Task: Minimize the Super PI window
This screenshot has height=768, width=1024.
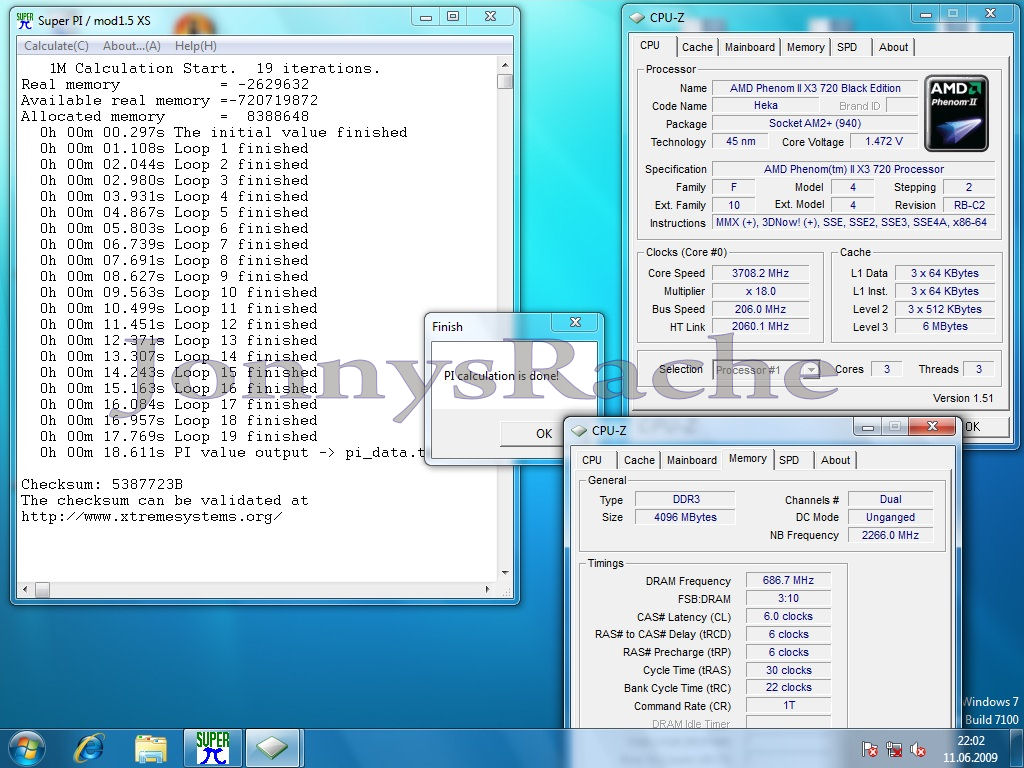Action: tap(426, 17)
